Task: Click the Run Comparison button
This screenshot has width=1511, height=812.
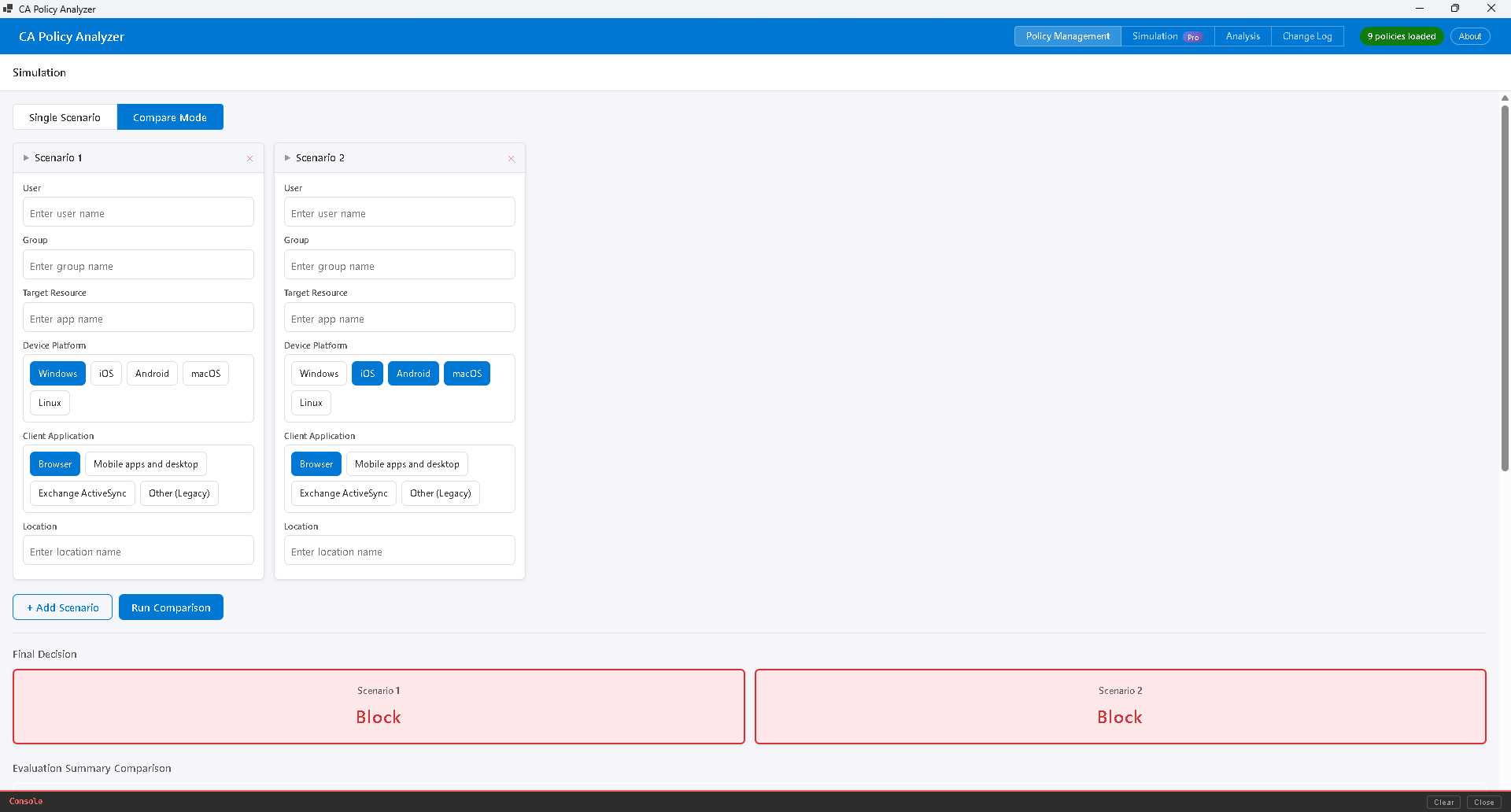Action: [171, 607]
